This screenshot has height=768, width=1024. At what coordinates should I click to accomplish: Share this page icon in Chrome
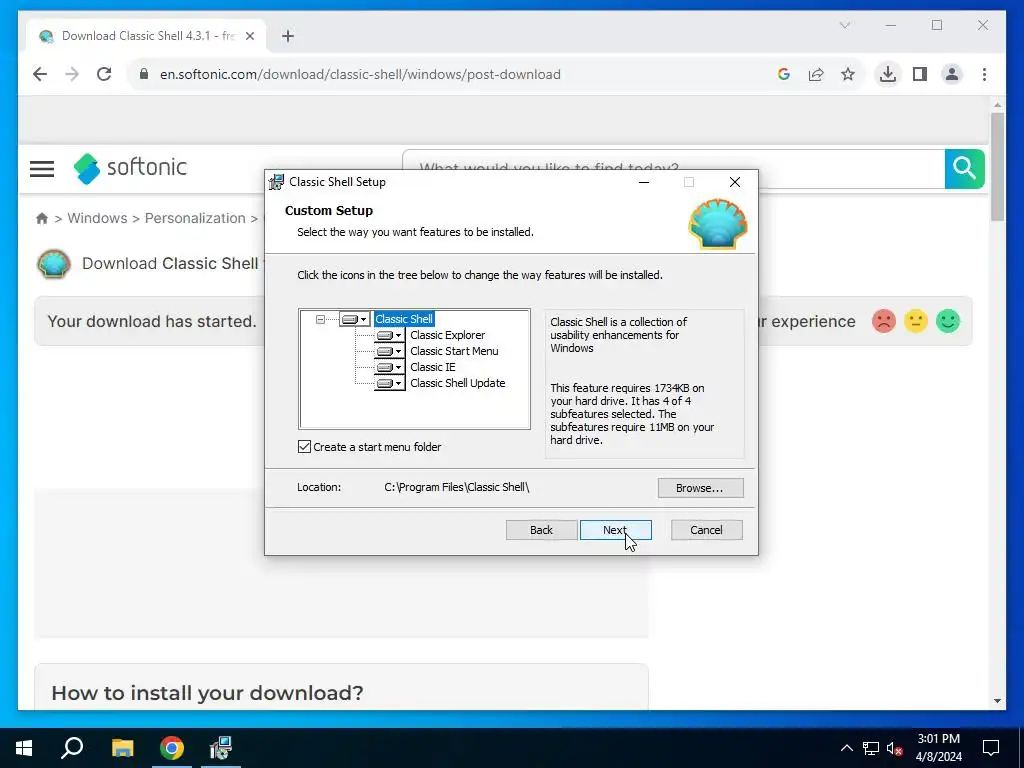pyautogui.click(x=816, y=74)
